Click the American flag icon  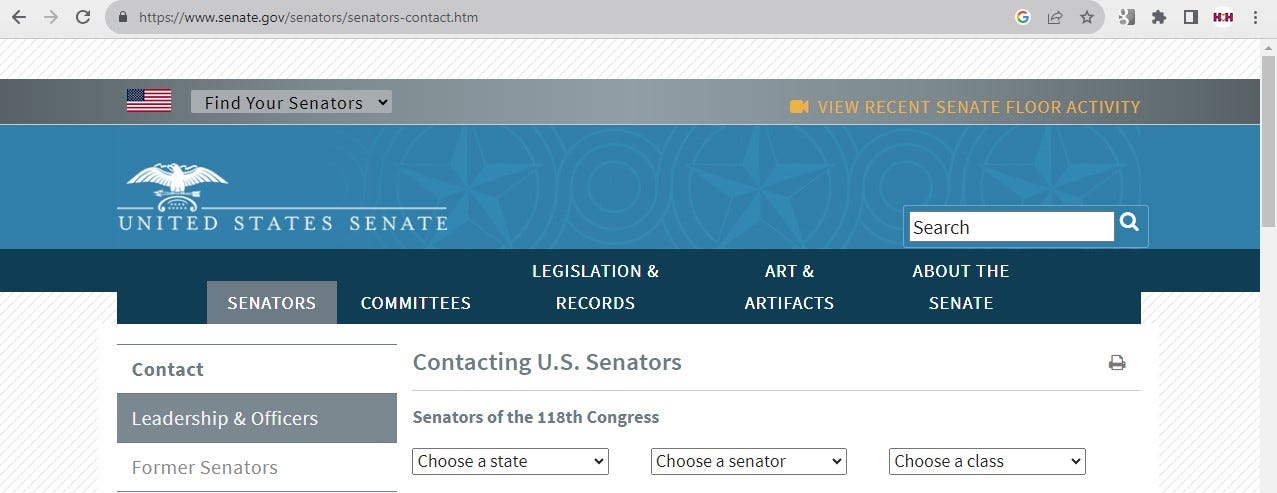coord(149,101)
